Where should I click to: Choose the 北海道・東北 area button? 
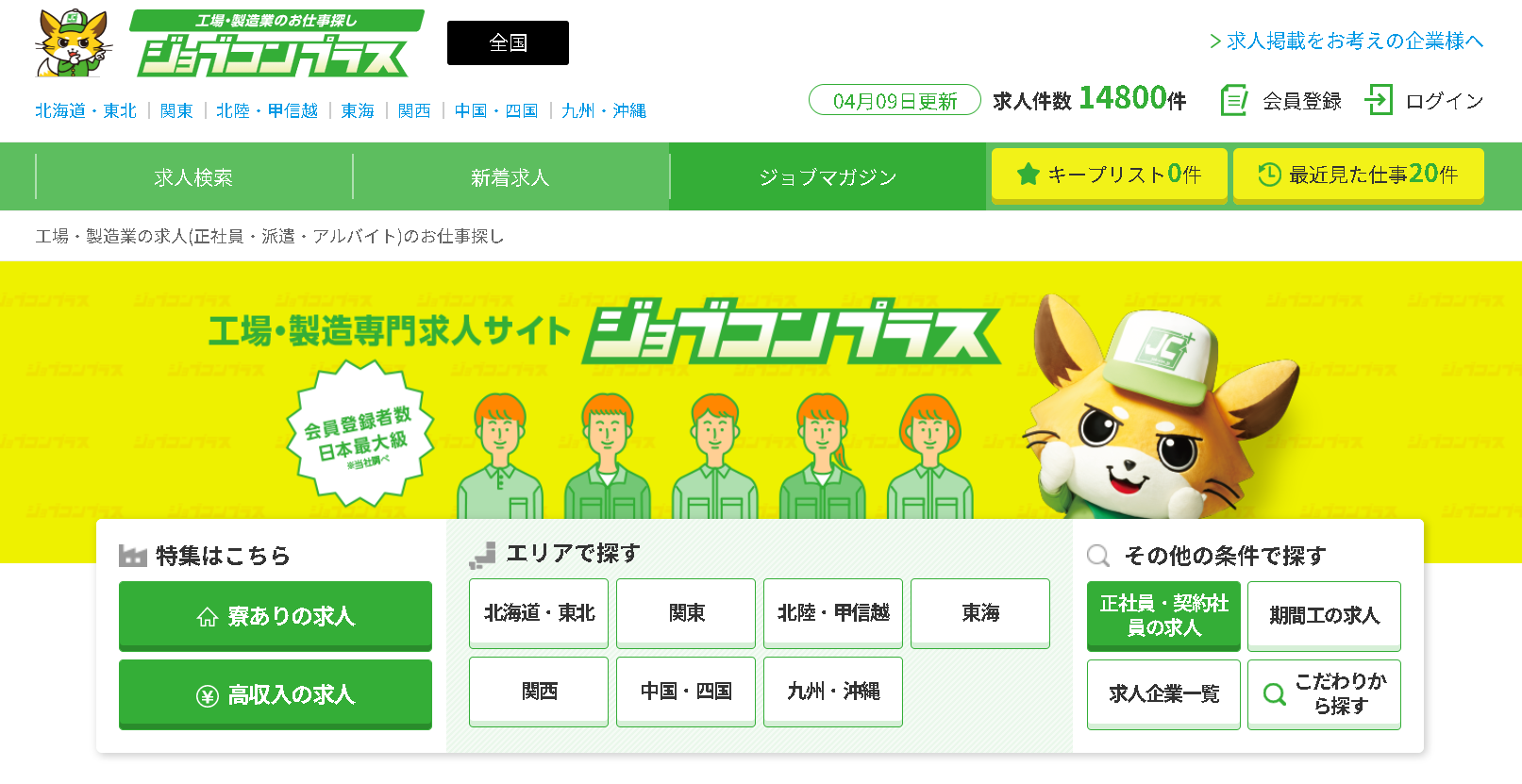point(539,613)
